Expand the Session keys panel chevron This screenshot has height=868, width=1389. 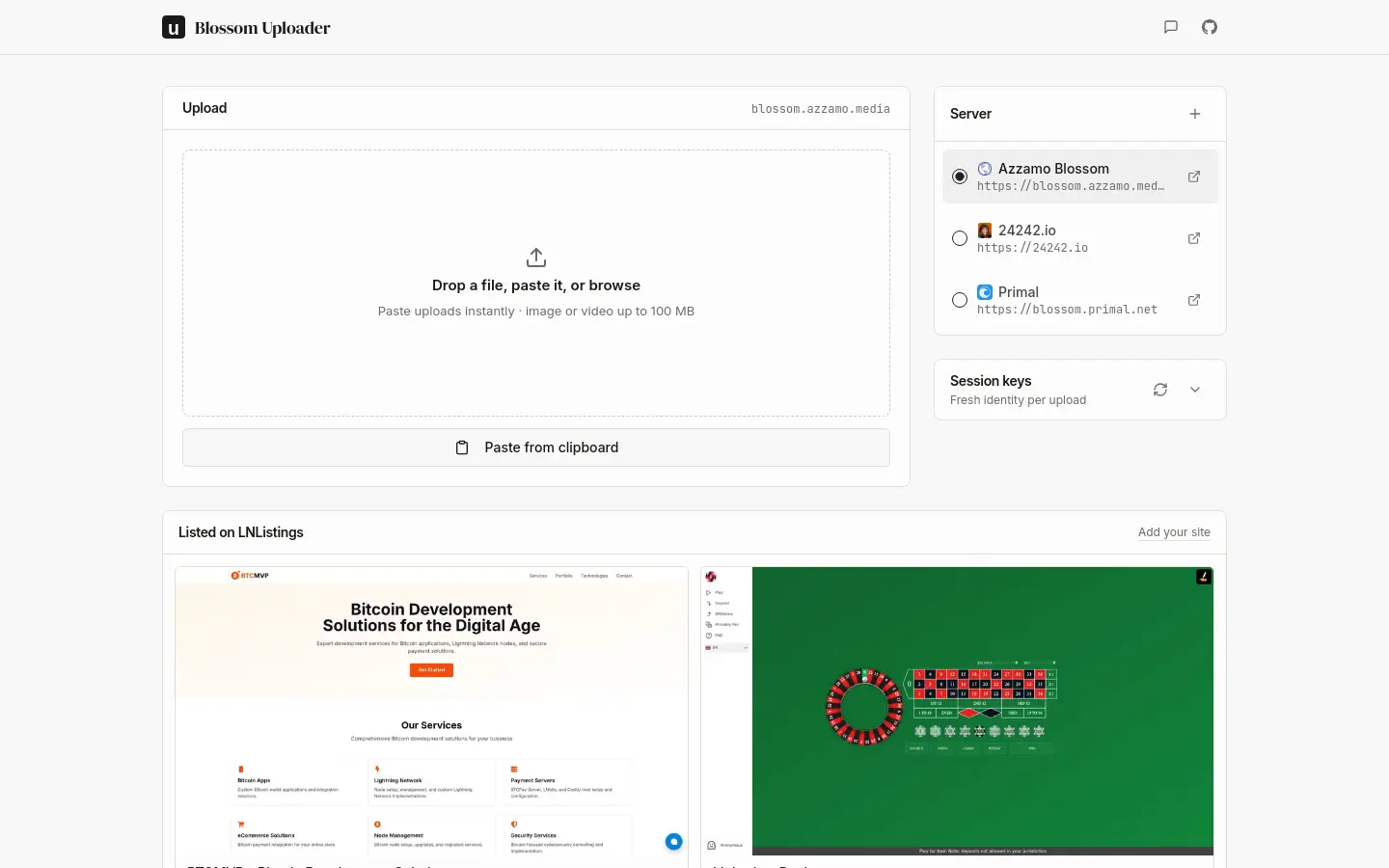tap(1195, 390)
